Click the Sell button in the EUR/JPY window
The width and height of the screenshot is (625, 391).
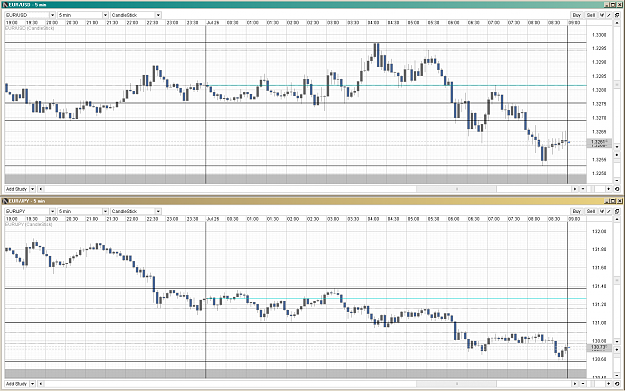(591, 211)
